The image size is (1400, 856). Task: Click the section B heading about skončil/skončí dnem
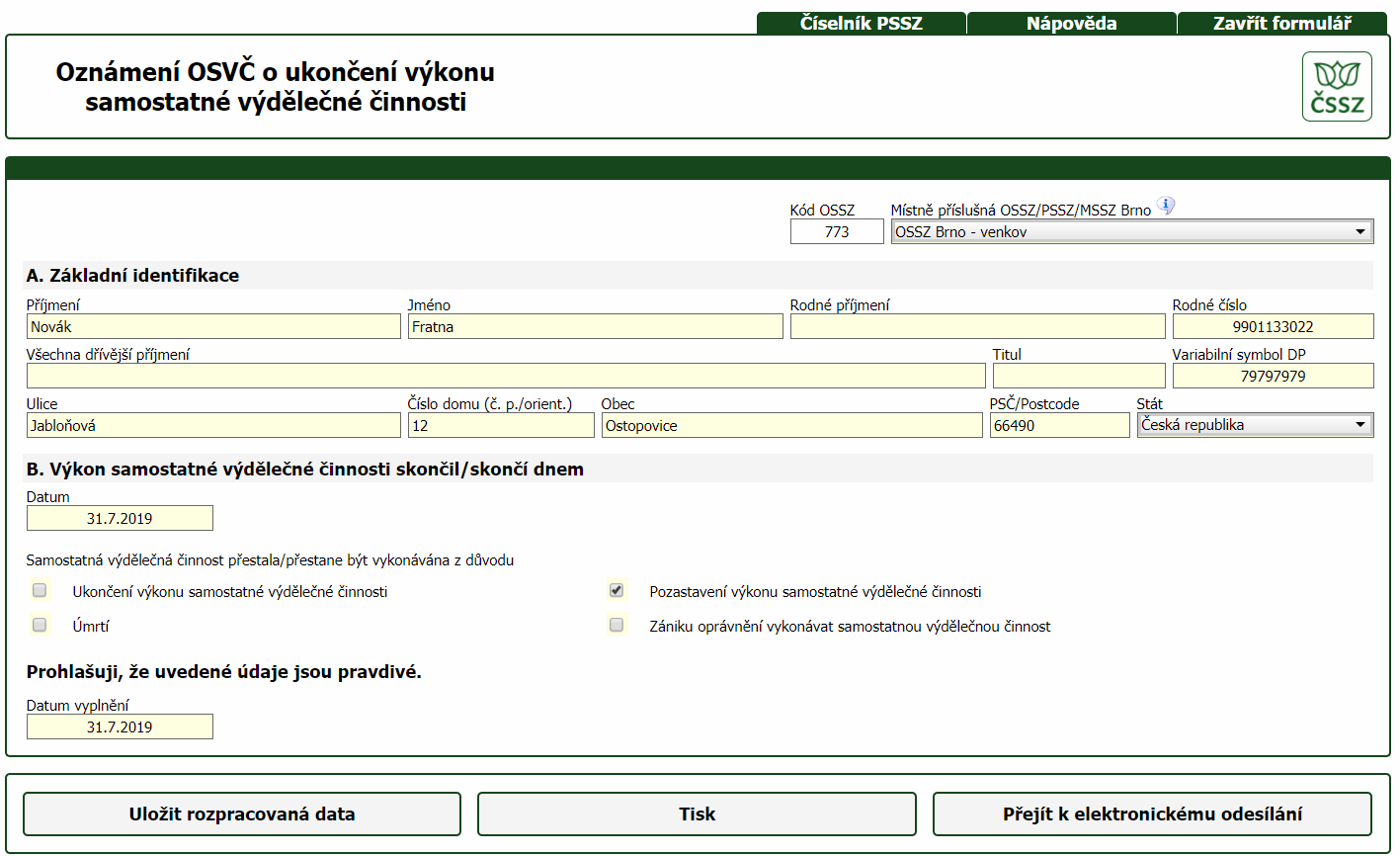[305, 470]
